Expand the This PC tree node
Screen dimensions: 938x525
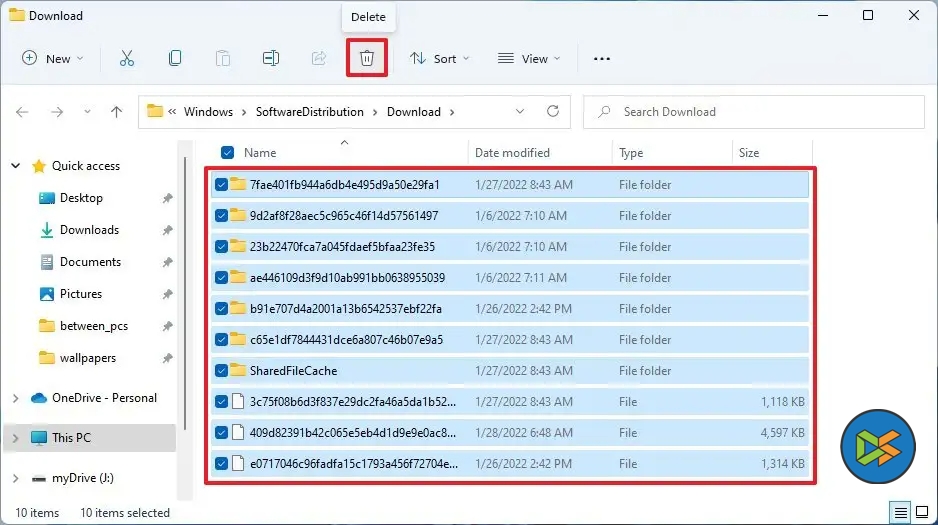pyautogui.click(x=15, y=438)
